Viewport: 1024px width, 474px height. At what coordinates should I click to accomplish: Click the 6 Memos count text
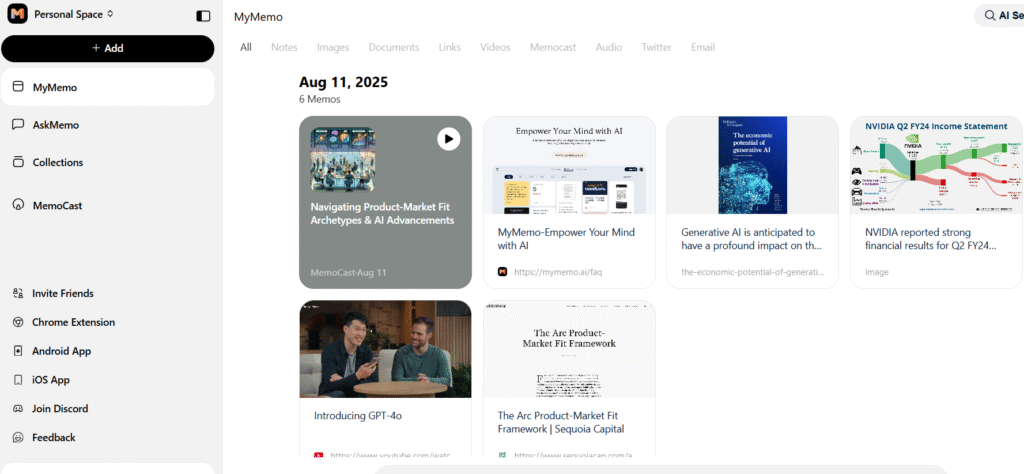tap(320, 99)
